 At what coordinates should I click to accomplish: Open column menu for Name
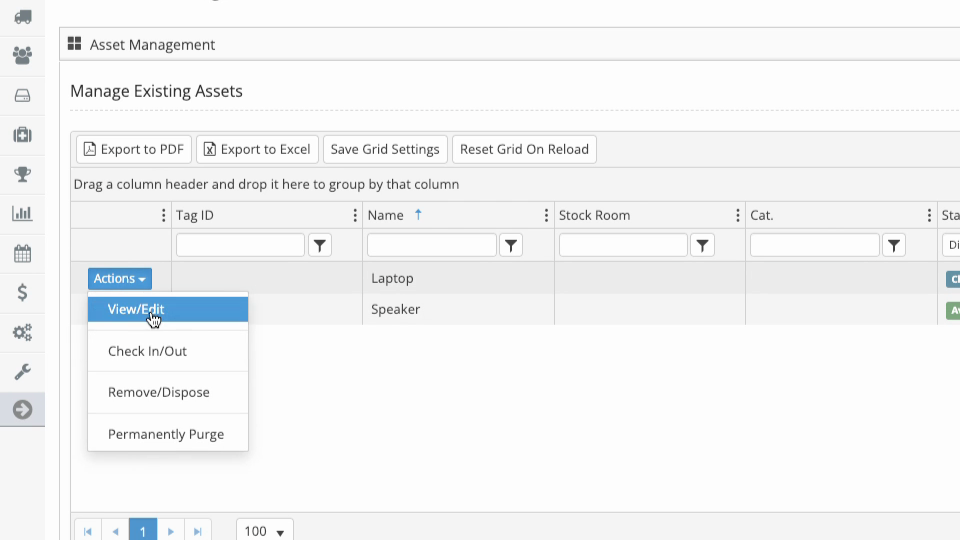coord(546,215)
